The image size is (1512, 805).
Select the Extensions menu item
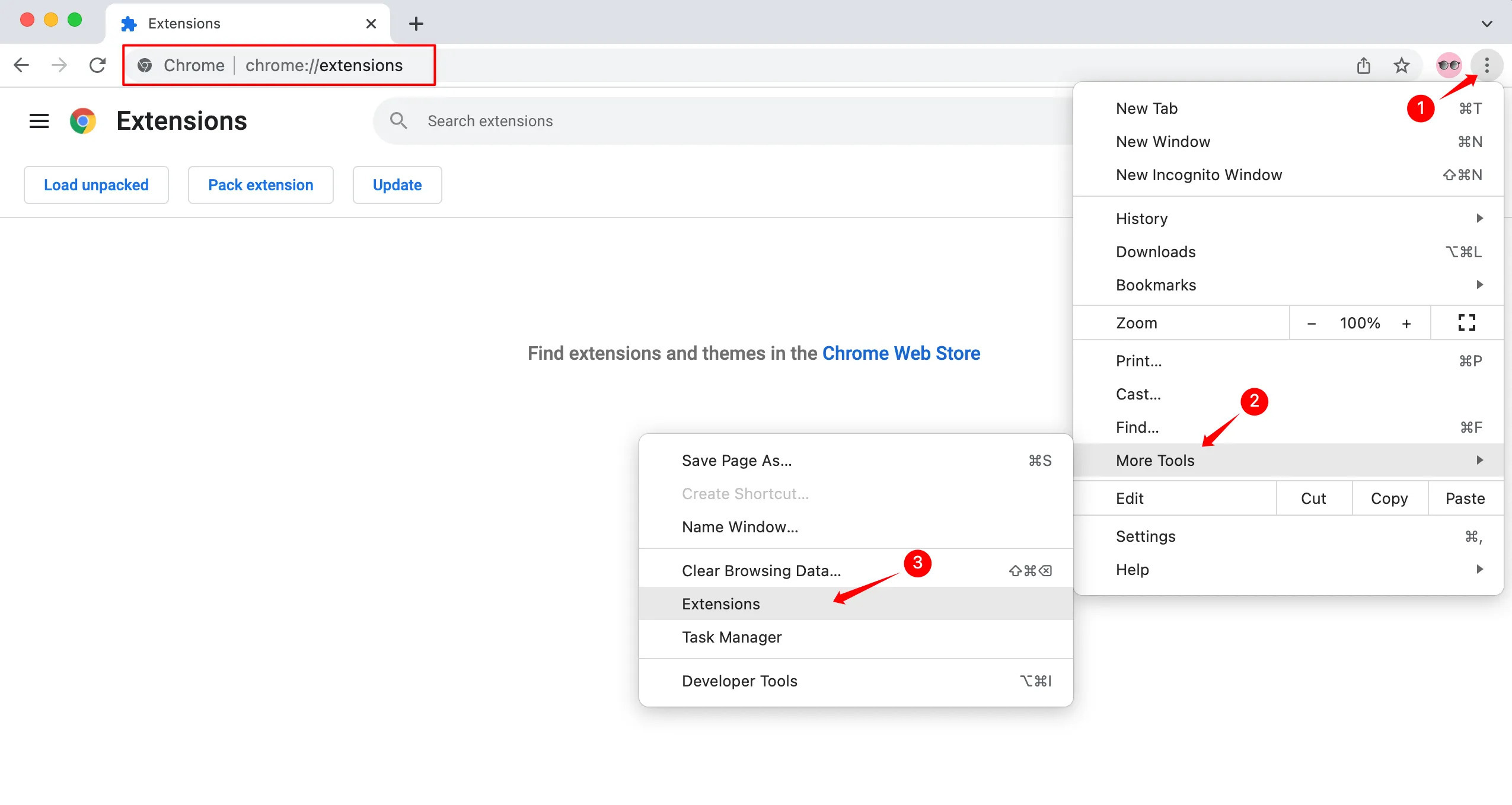pos(720,603)
